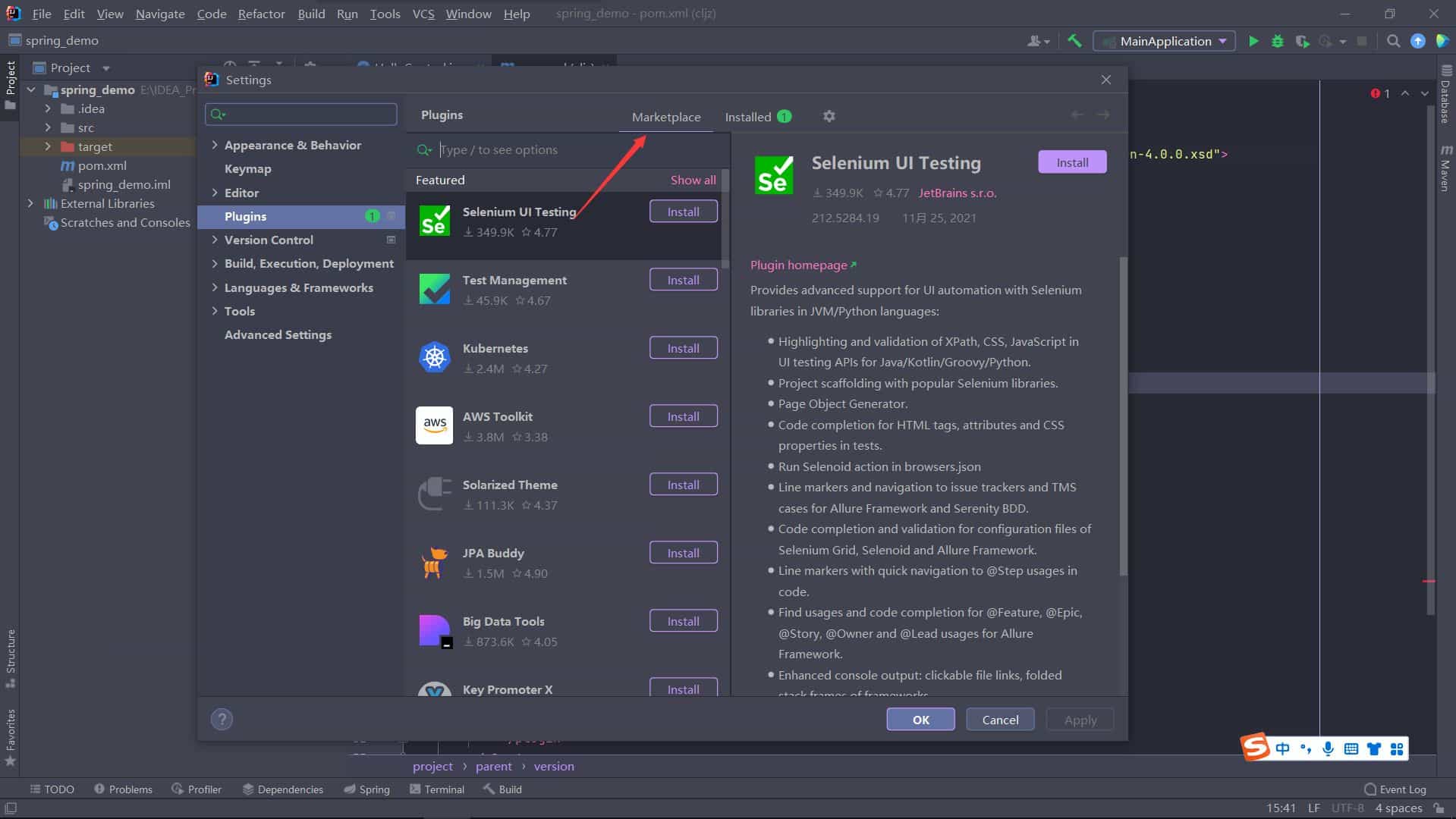Open Search Everywhere magnifier icon

pos(1393,41)
